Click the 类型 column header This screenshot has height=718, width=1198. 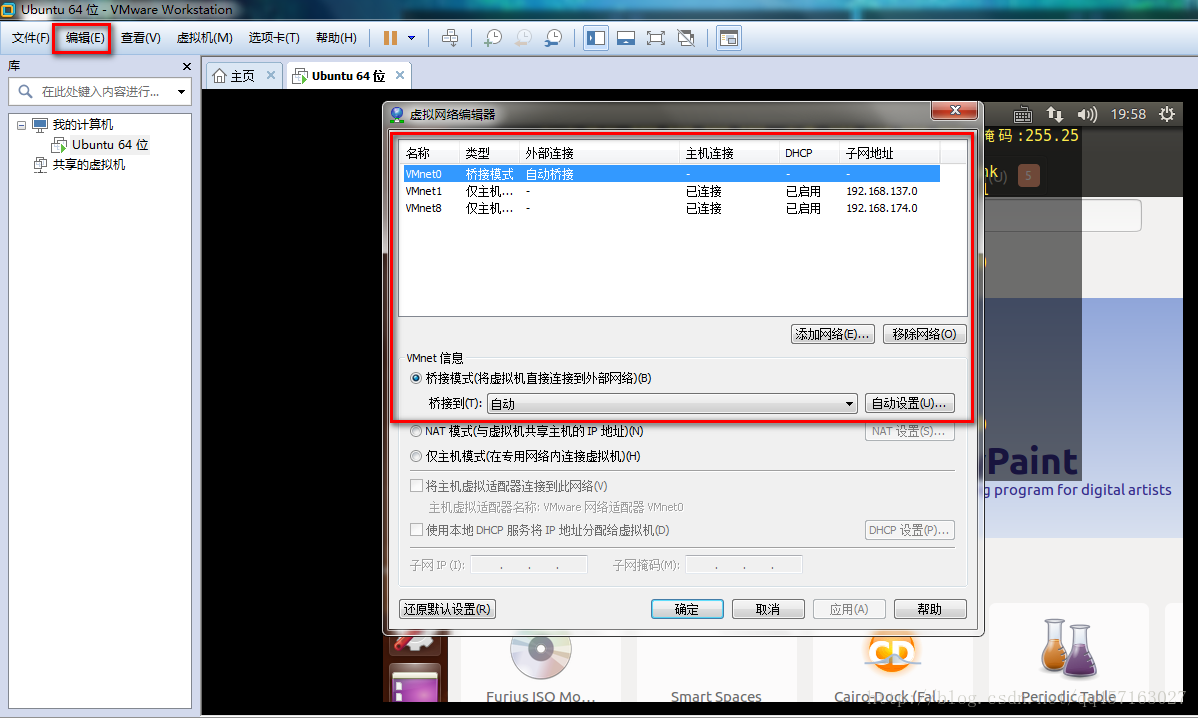(489, 153)
